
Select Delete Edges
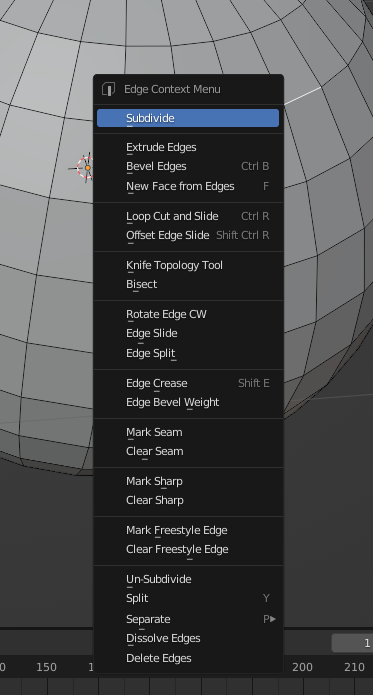pos(188,658)
